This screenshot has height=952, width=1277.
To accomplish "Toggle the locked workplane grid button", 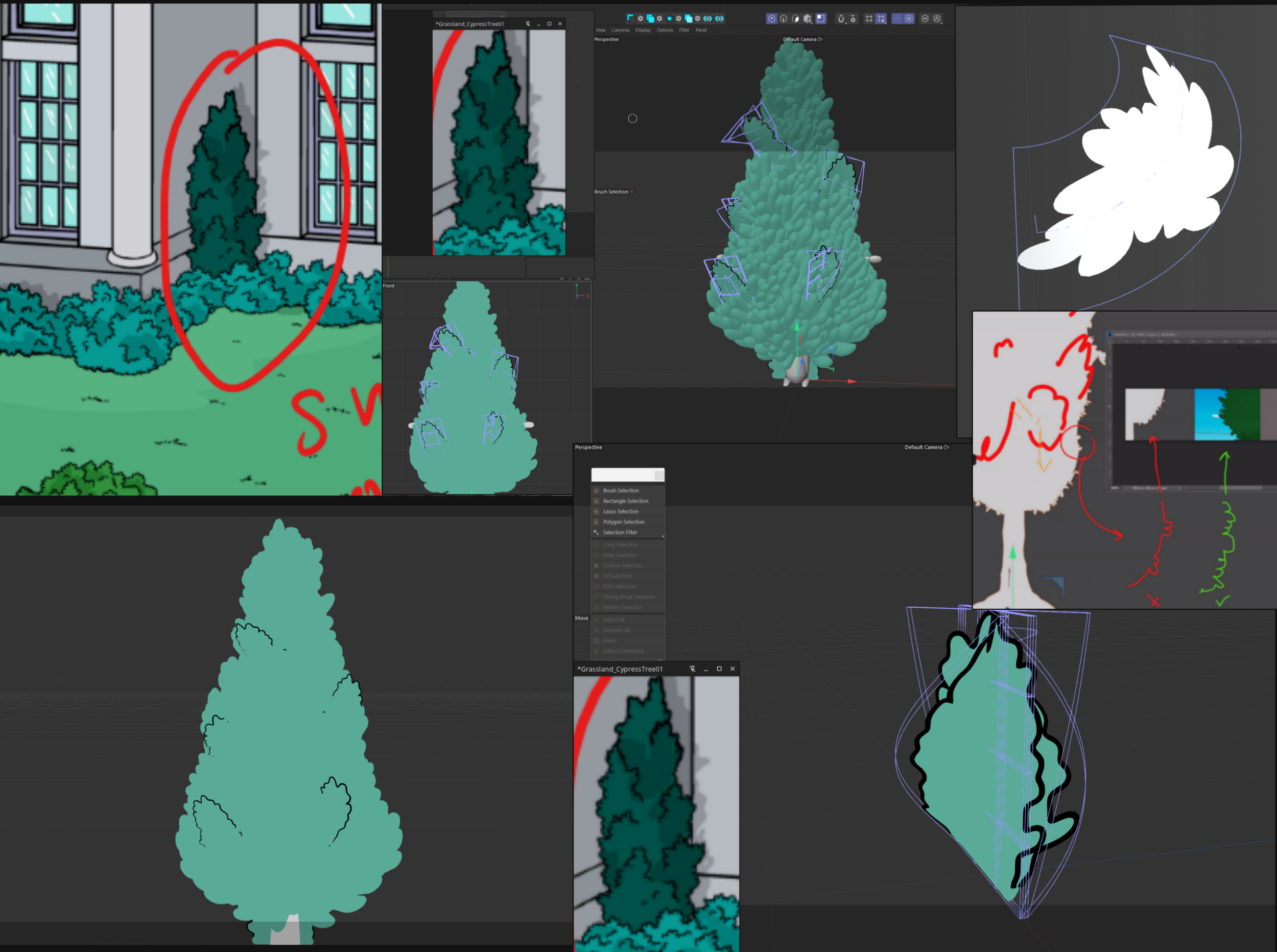I will point(881,18).
